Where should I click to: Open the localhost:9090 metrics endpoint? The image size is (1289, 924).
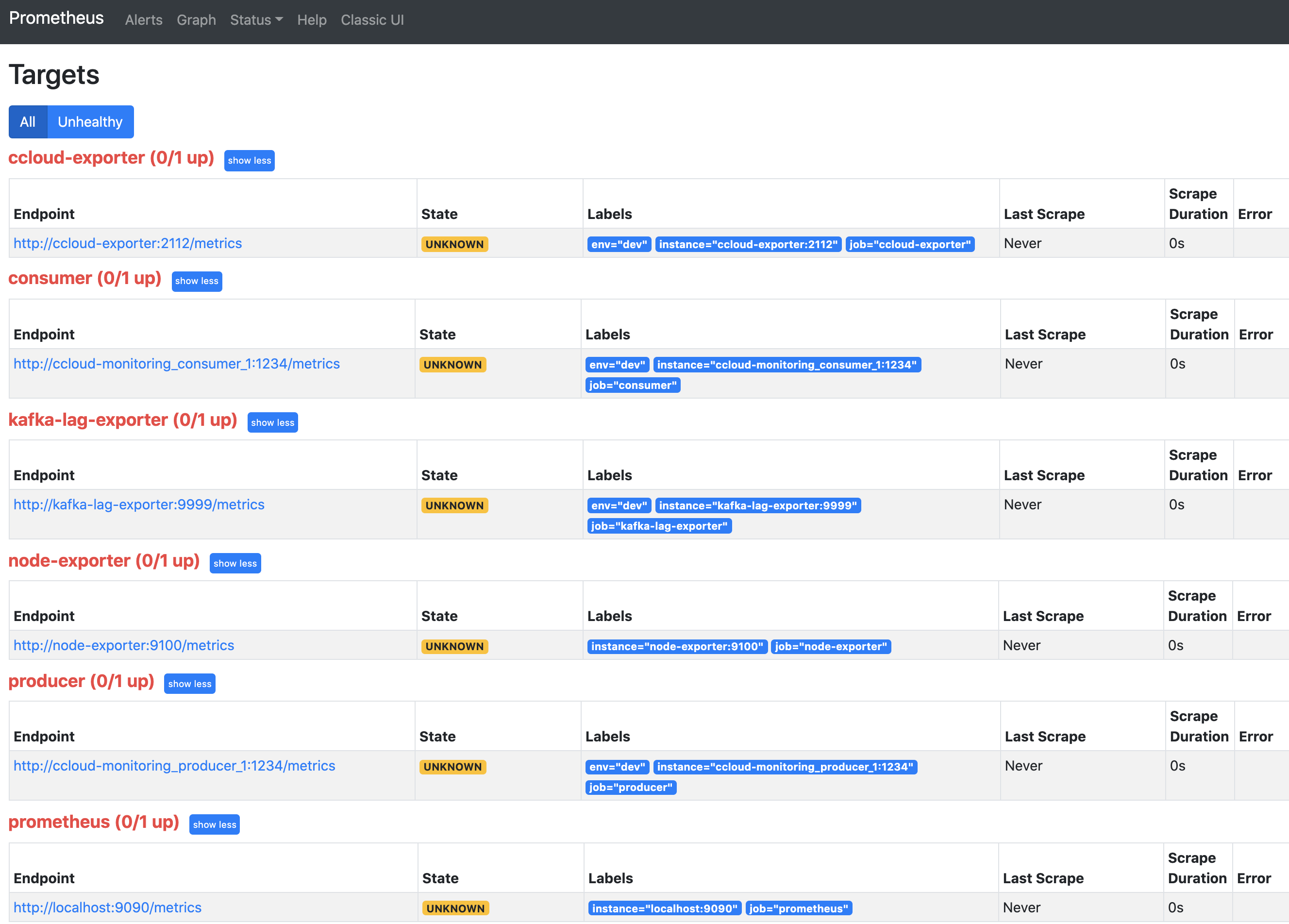pyautogui.click(x=107, y=908)
